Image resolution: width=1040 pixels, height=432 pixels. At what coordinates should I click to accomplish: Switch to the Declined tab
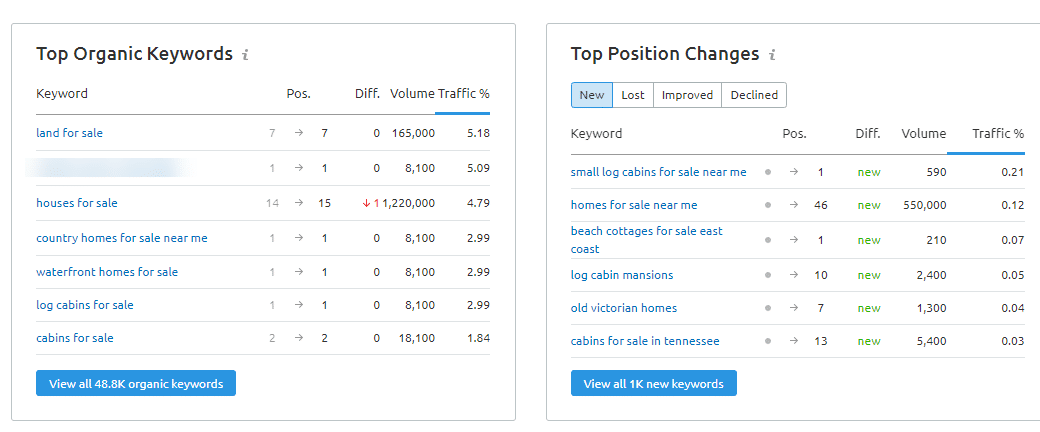pos(754,95)
